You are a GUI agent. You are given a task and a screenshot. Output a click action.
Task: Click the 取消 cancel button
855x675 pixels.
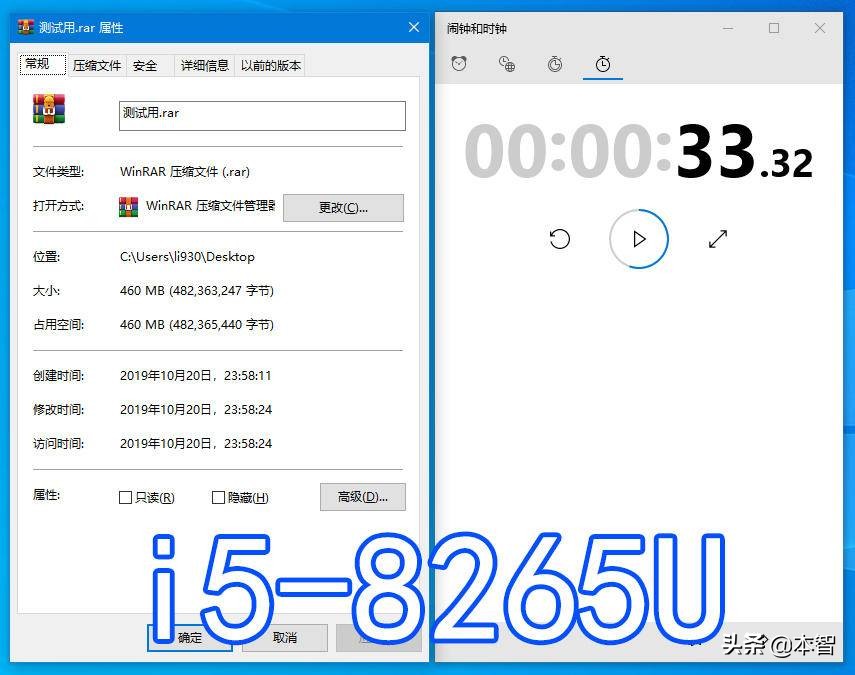point(284,638)
